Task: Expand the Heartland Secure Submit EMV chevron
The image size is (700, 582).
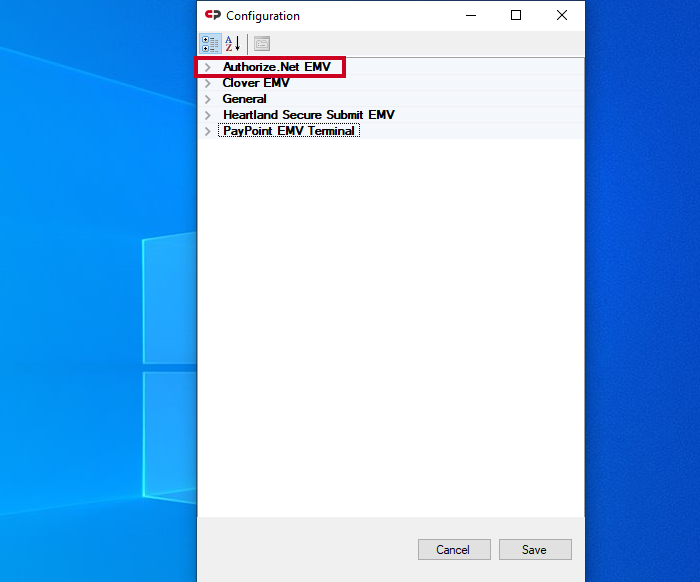Action: click(x=208, y=115)
